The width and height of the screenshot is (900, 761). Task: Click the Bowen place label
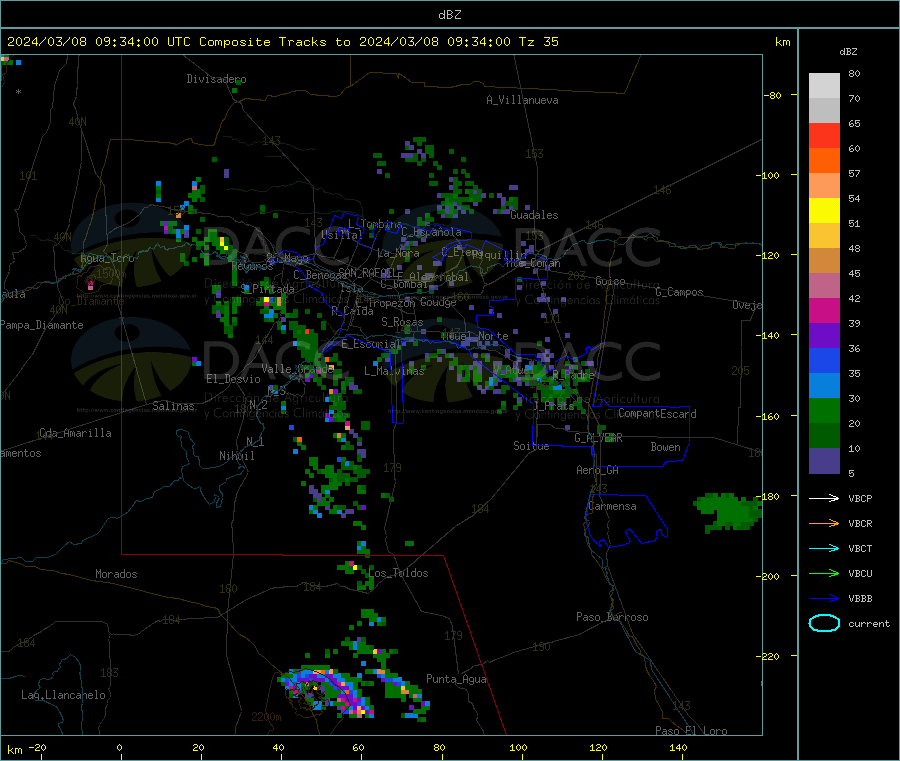[665, 447]
